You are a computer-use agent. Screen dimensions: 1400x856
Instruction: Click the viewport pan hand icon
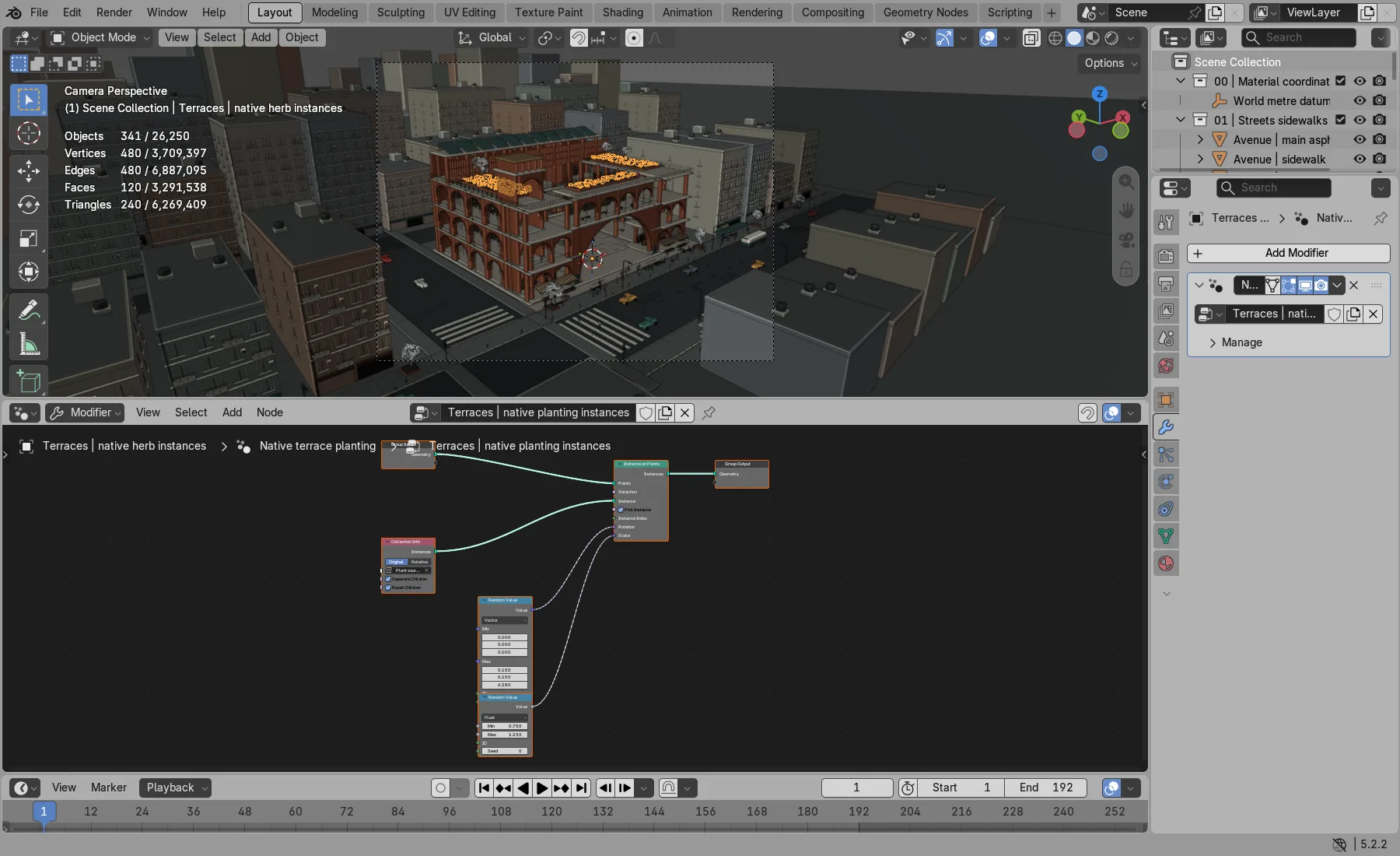click(1126, 211)
